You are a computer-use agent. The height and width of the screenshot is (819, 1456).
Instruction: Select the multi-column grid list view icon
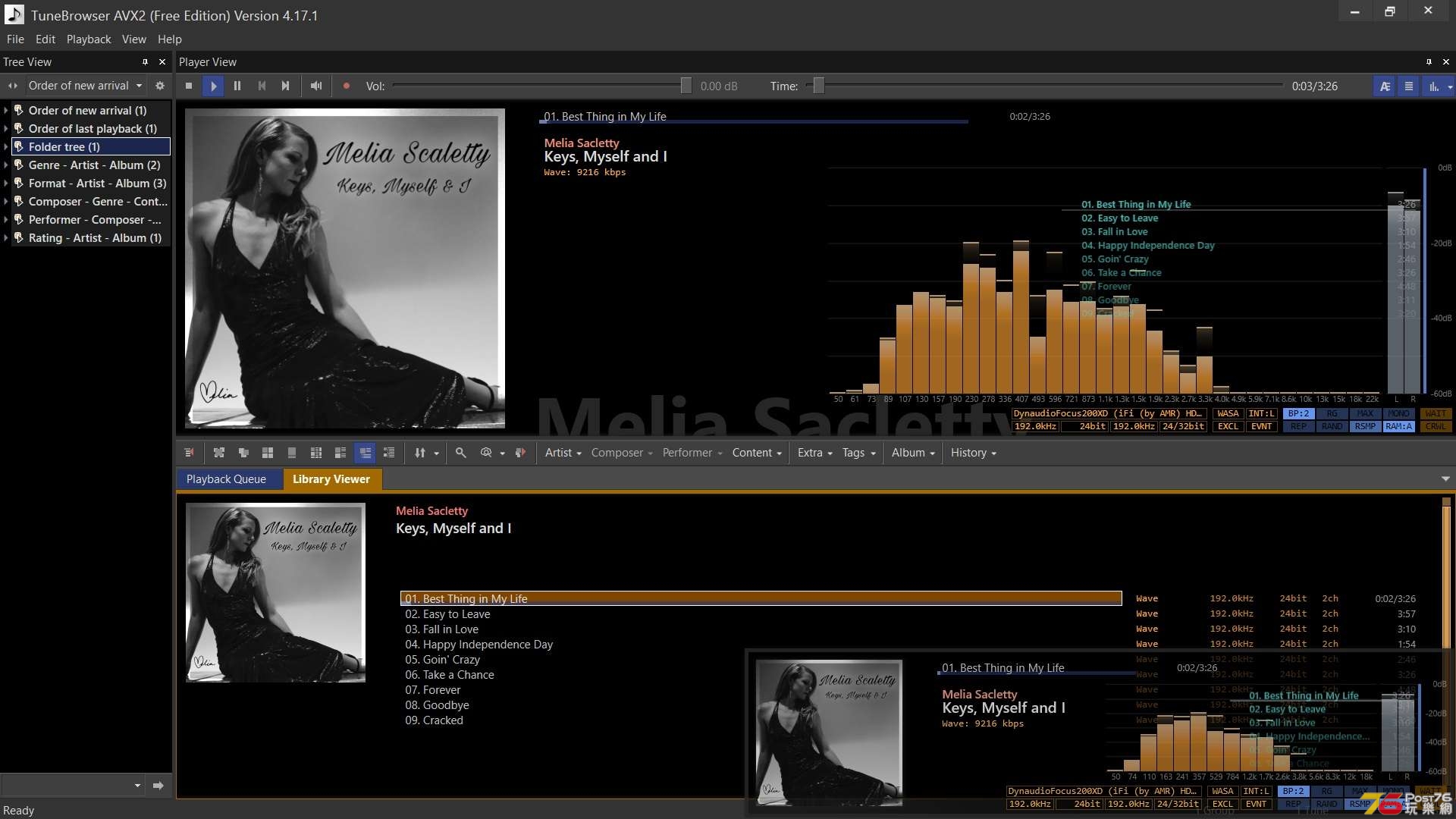coord(316,453)
